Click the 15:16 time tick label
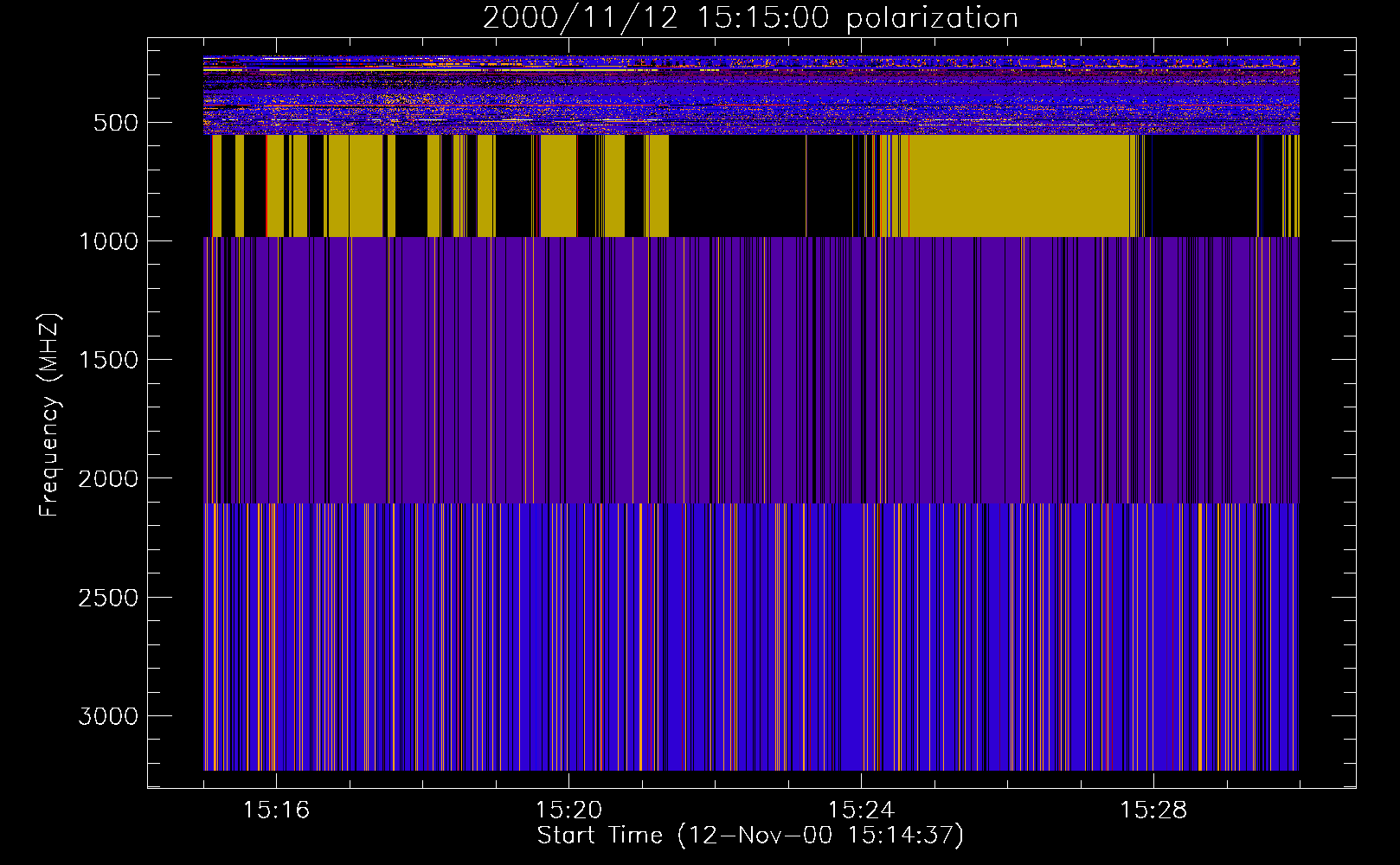Image resolution: width=1400 pixels, height=865 pixels. click(276, 811)
